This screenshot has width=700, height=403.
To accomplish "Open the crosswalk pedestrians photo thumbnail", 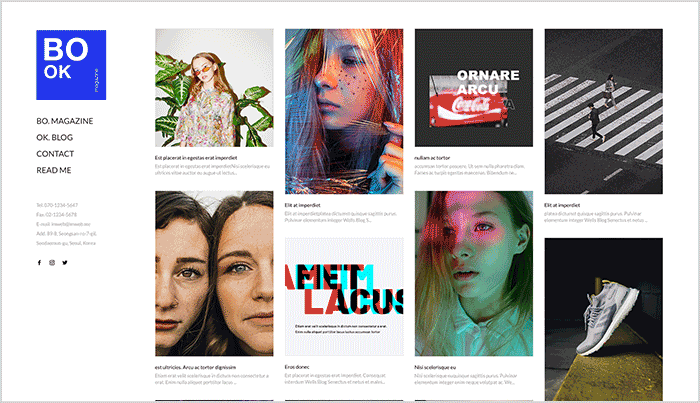I will (604, 112).
